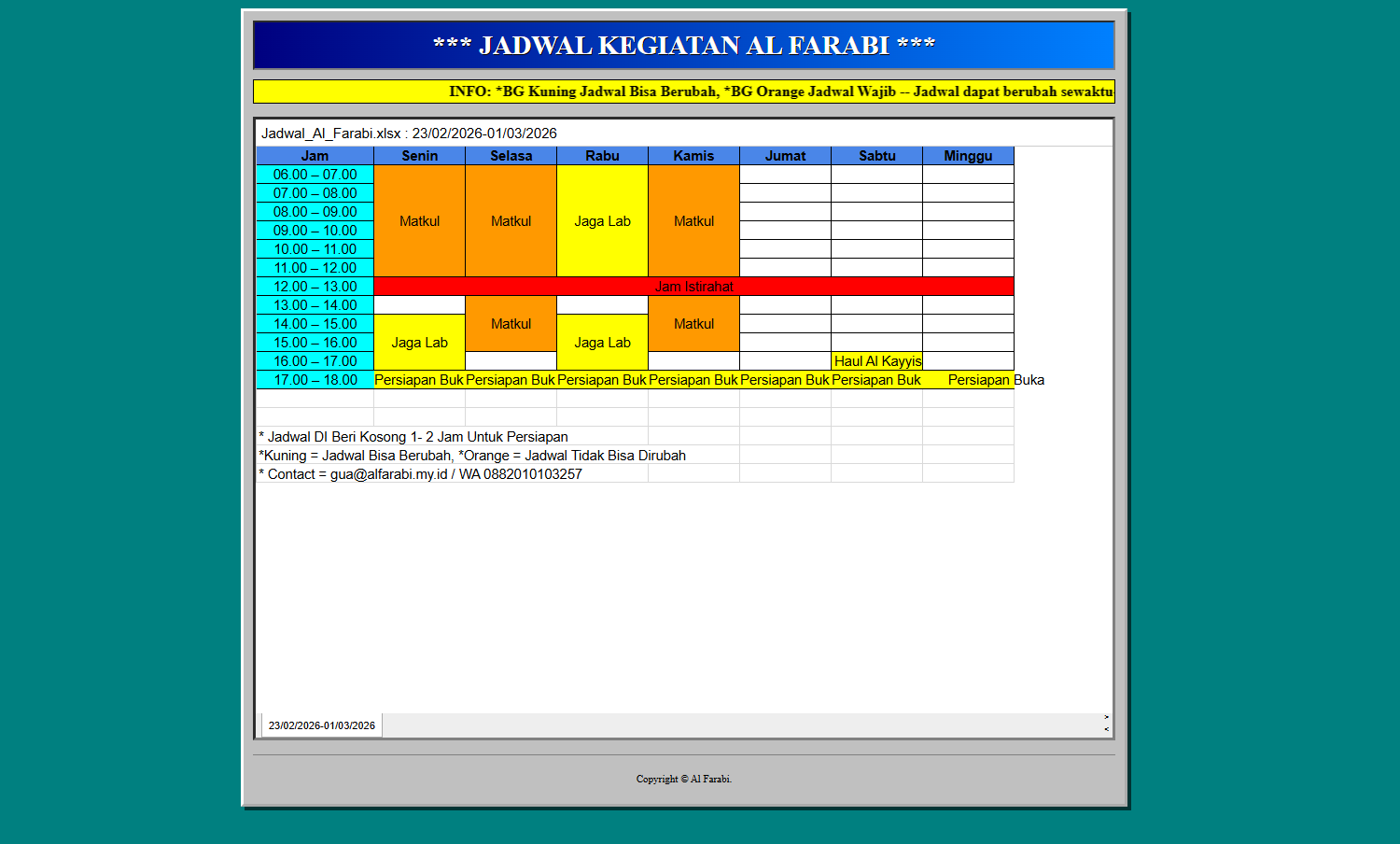Select the 'Haul Al Kayyis' cell on Sabtu
1400x844 pixels.
pyautogui.click(x=876, y=361)
